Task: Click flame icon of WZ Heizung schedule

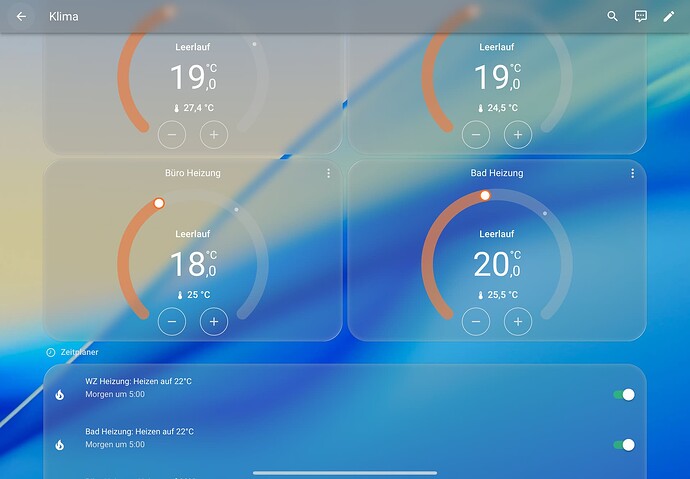Action: pos(59,395)
